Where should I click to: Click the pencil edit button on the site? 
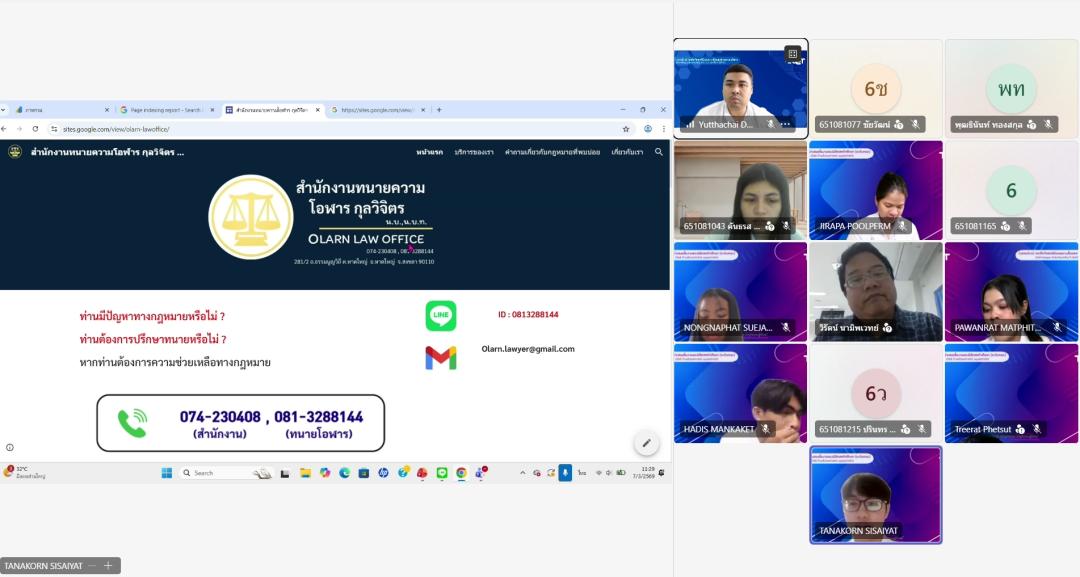(646, 443)
